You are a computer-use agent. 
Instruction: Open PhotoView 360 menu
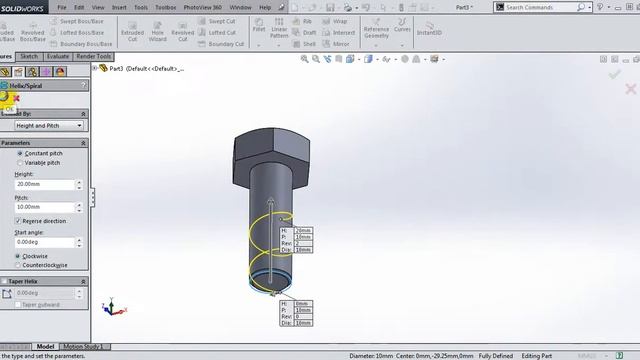pos(202,7)
